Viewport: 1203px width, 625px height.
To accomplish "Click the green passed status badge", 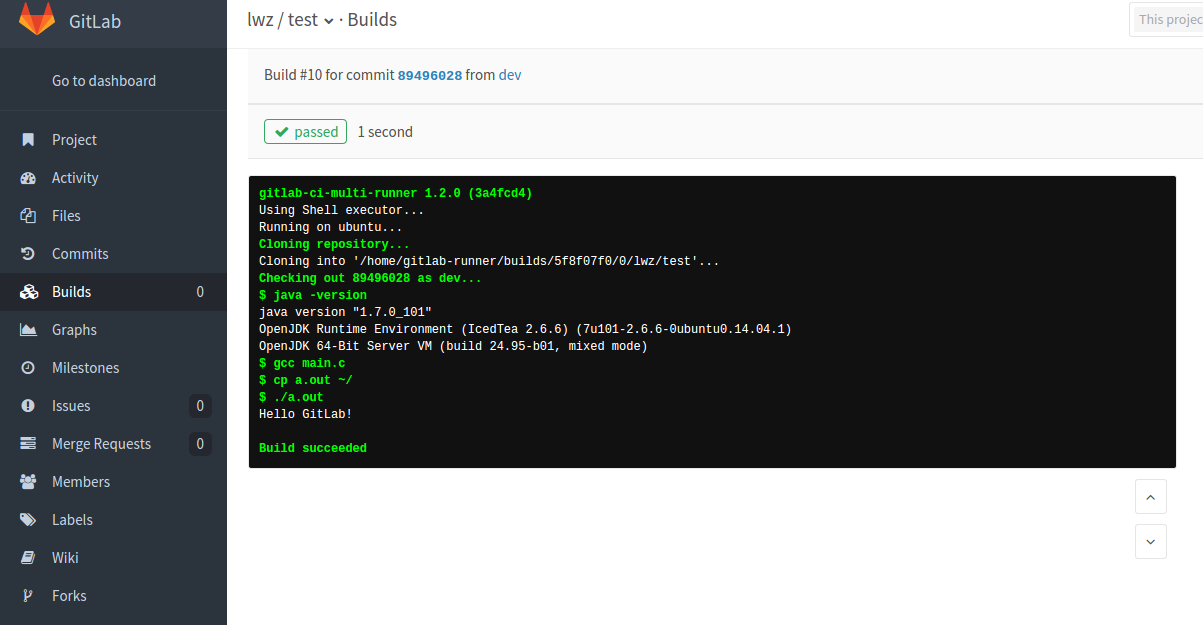I will [x=305, y=132].
